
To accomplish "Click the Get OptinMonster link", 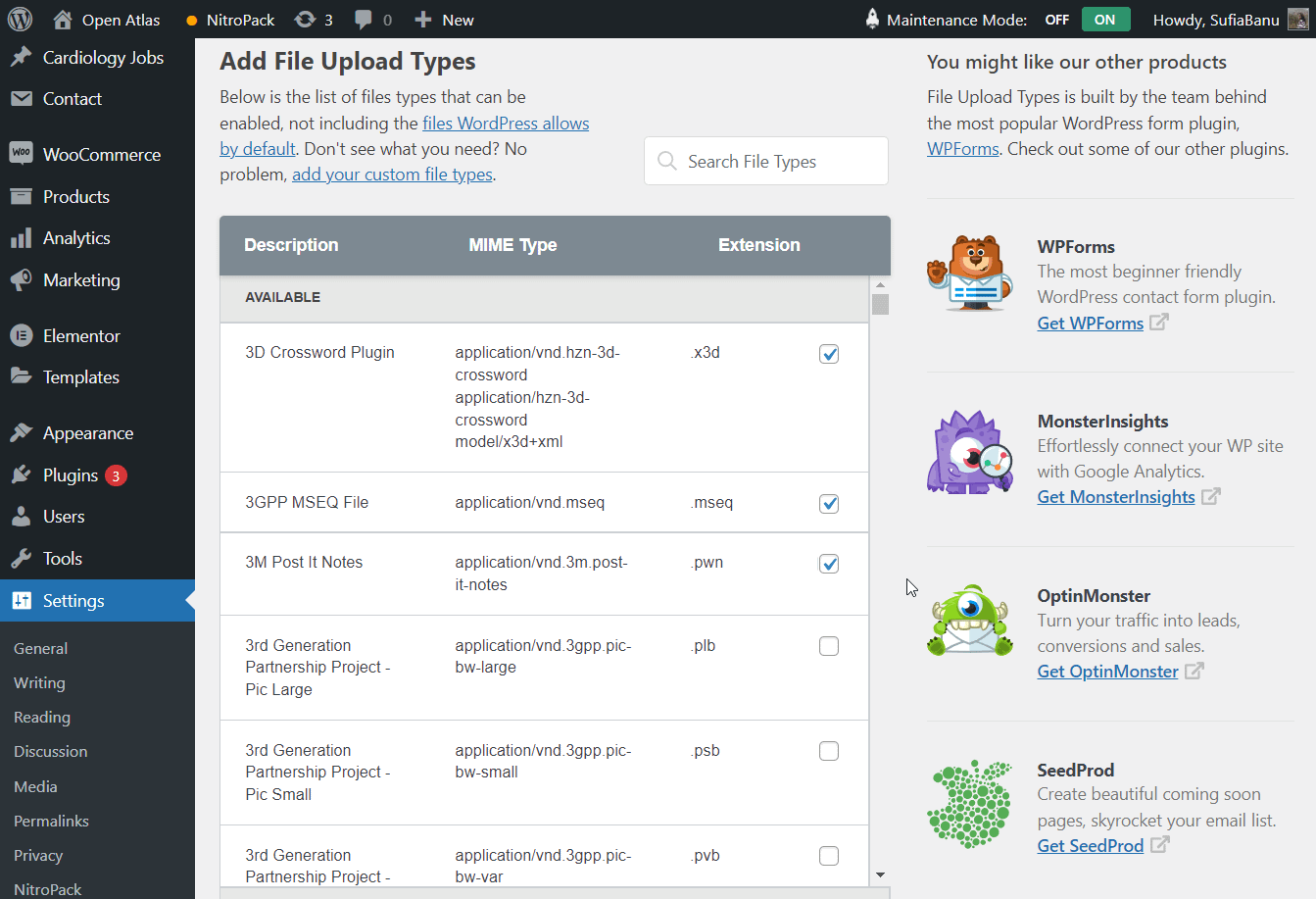I will (x=1108, y=672).
